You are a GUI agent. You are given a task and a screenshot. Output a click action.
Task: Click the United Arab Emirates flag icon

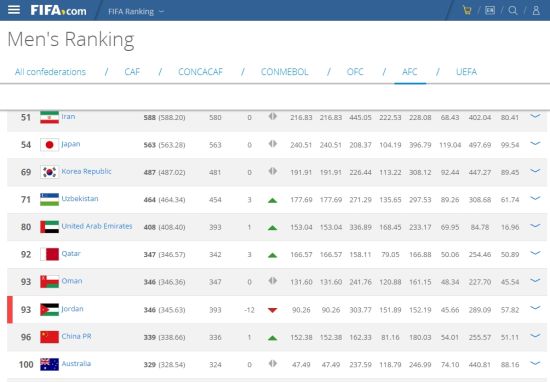coord(49,227)
